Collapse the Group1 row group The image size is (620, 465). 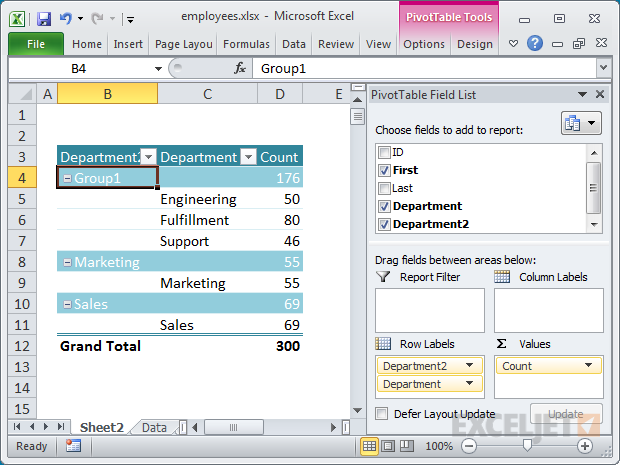[x=66, y=178]
